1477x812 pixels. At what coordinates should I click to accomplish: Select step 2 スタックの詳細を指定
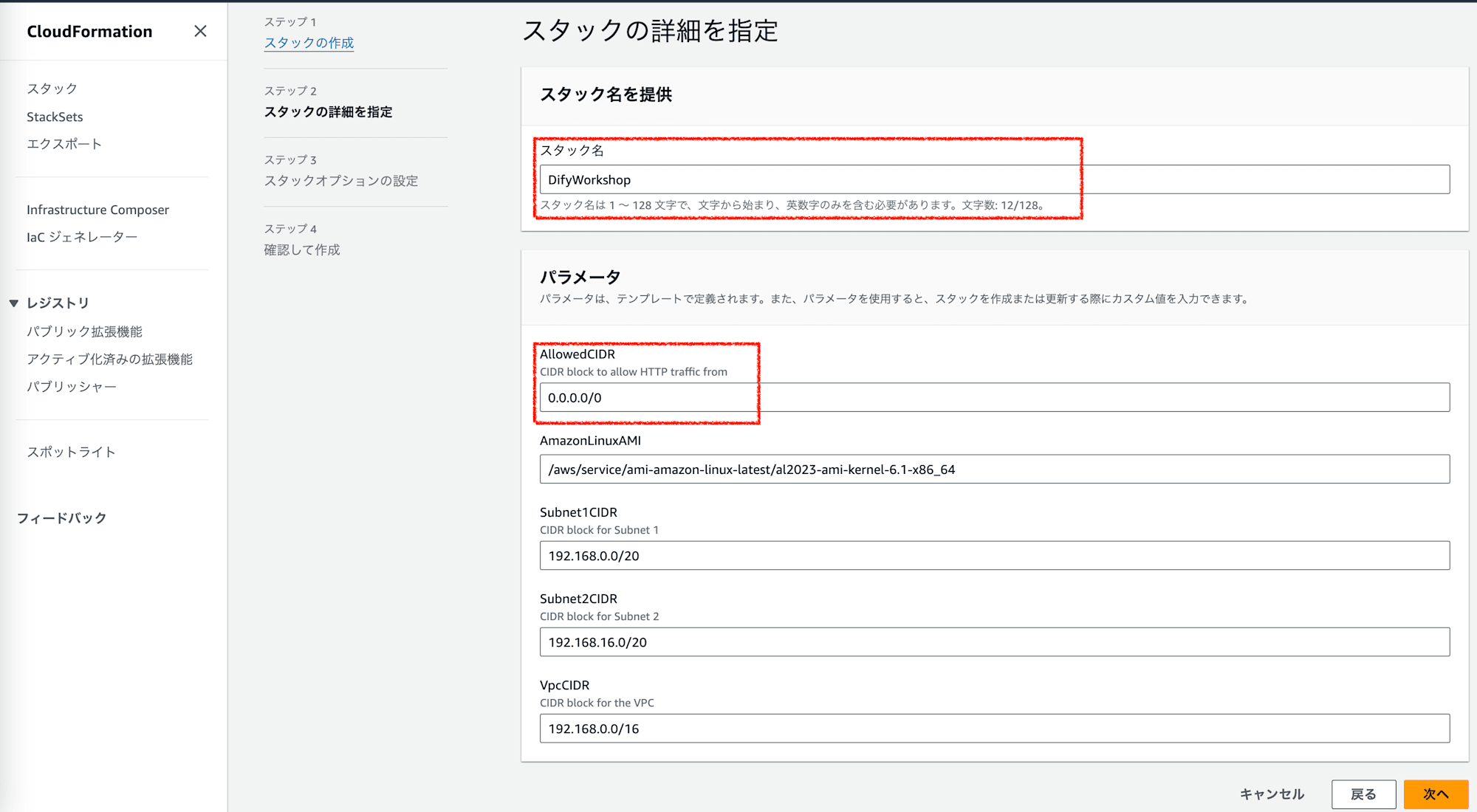(328, 111)
